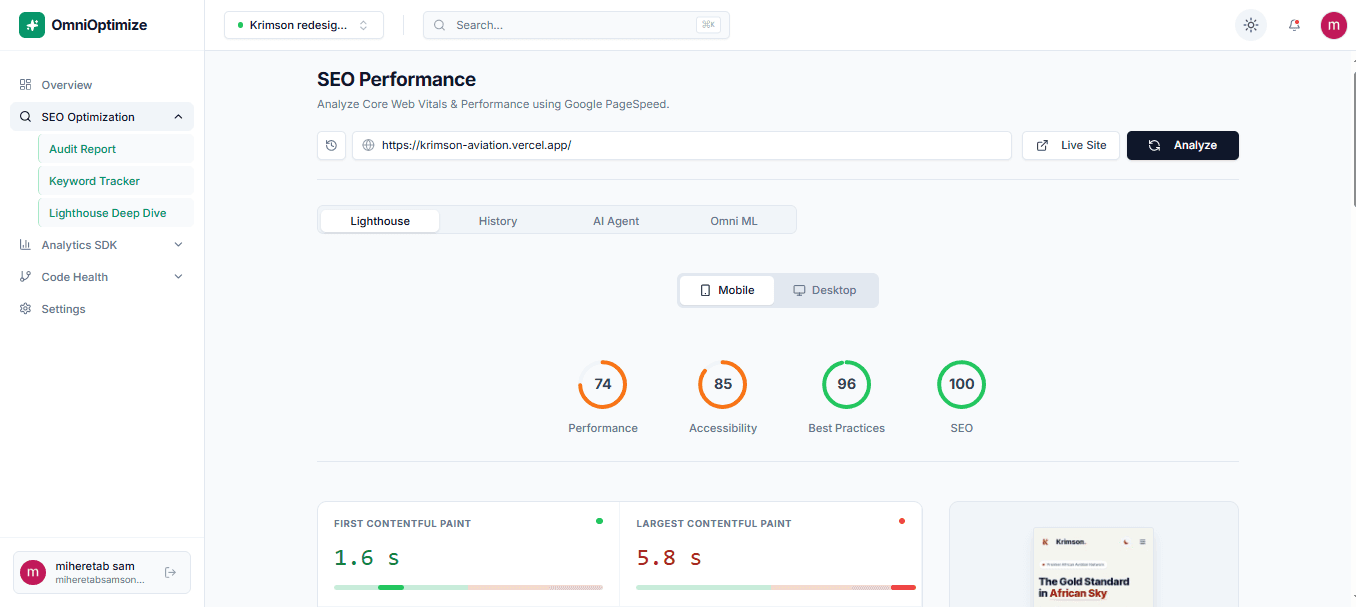
Task: Open the history clock icon beside URL field
Action: pos(331,145)
